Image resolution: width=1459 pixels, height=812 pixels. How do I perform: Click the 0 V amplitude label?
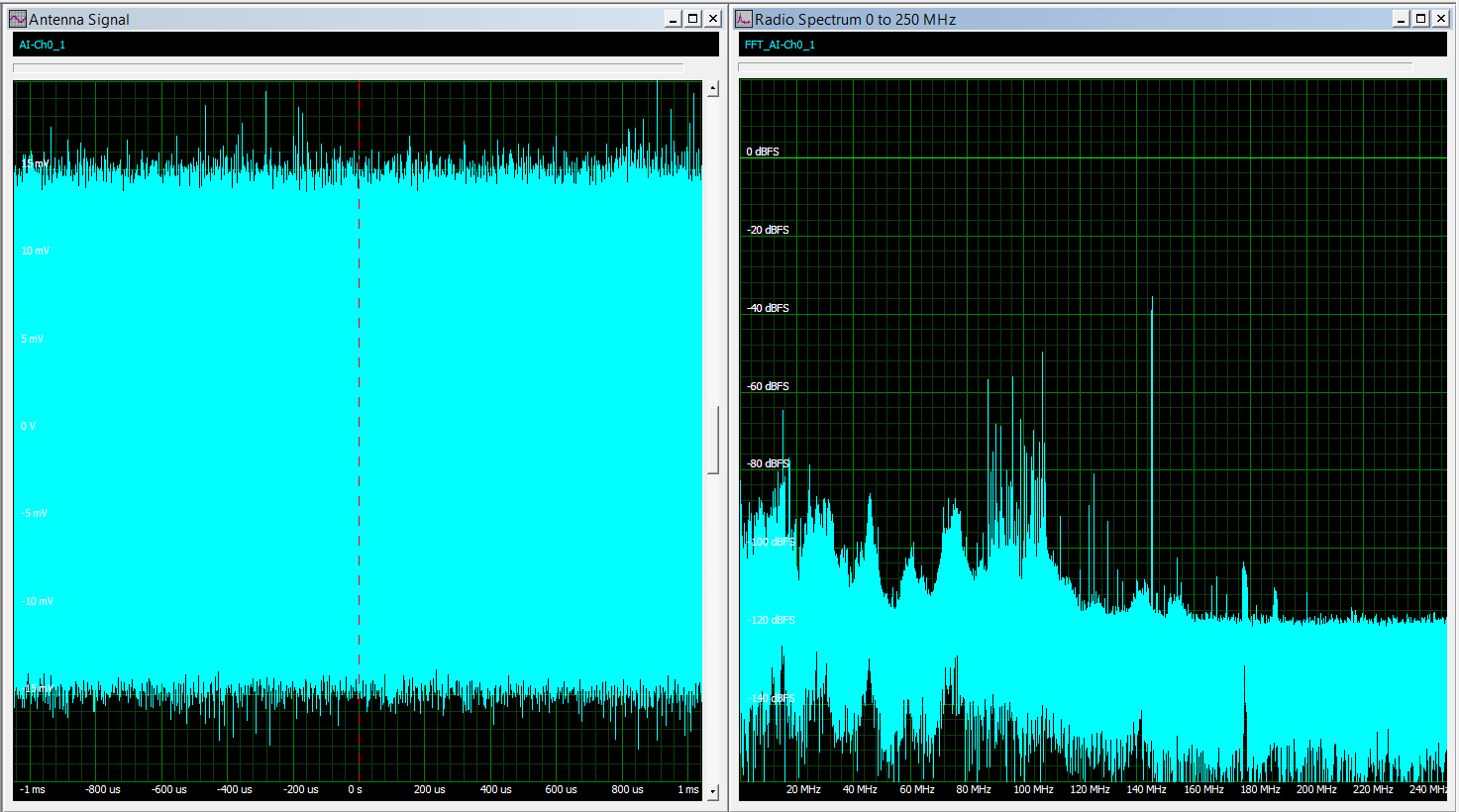point(28,426)
